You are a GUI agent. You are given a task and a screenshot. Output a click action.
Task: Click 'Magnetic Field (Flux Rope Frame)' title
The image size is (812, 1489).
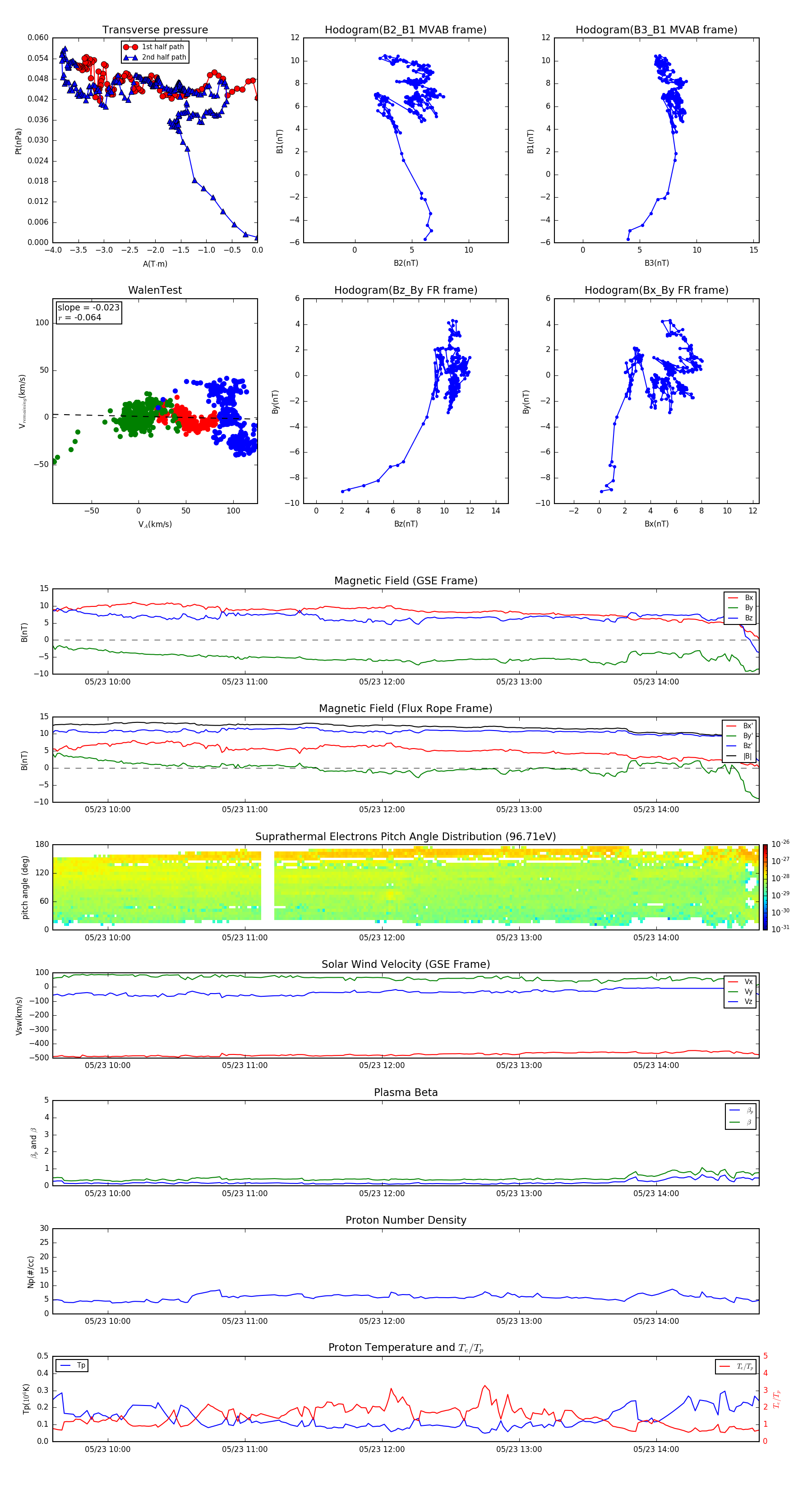(406, 709)
